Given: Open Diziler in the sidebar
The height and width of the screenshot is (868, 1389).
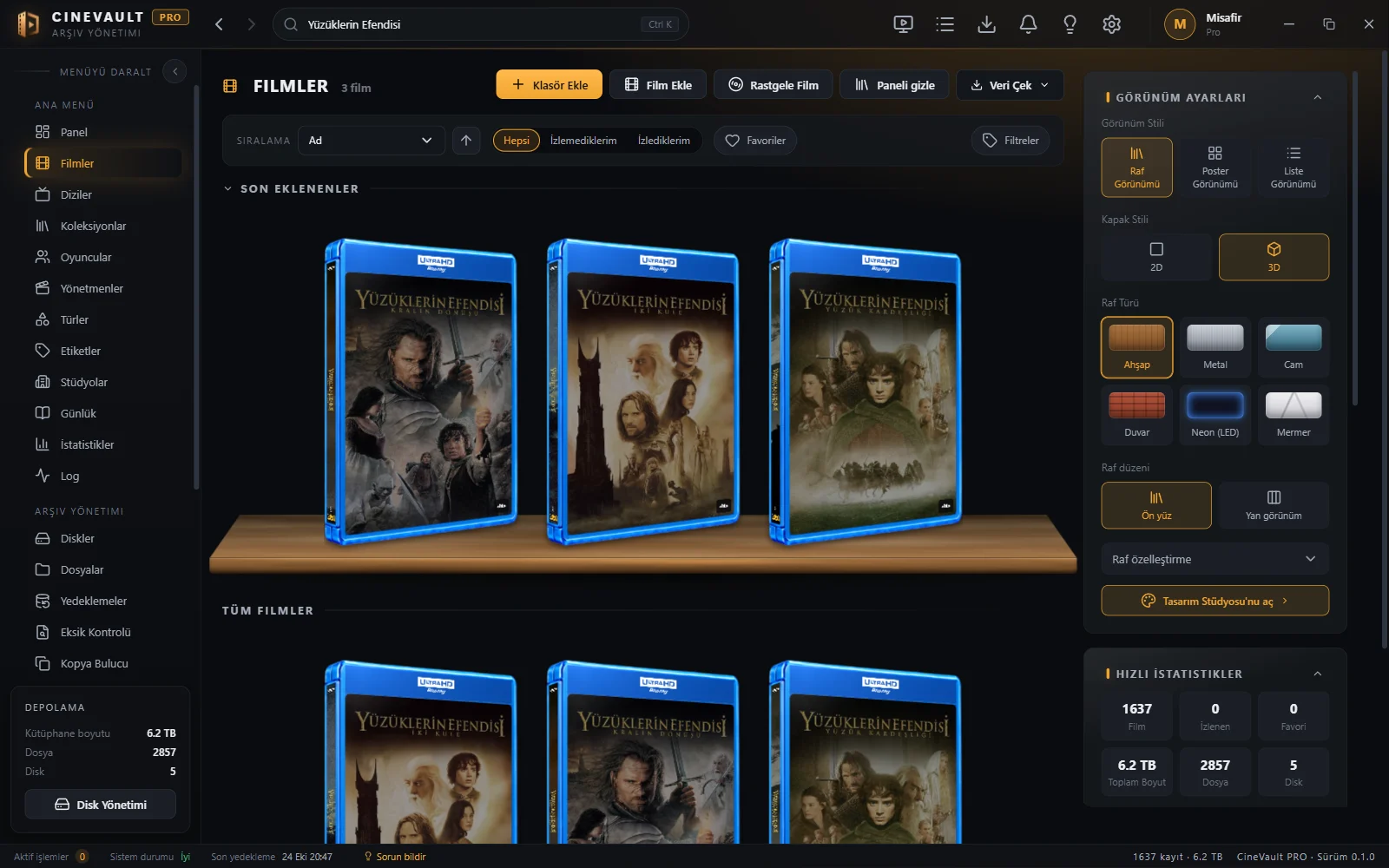Looking at the screenshot, I should (x=104, y=194).
